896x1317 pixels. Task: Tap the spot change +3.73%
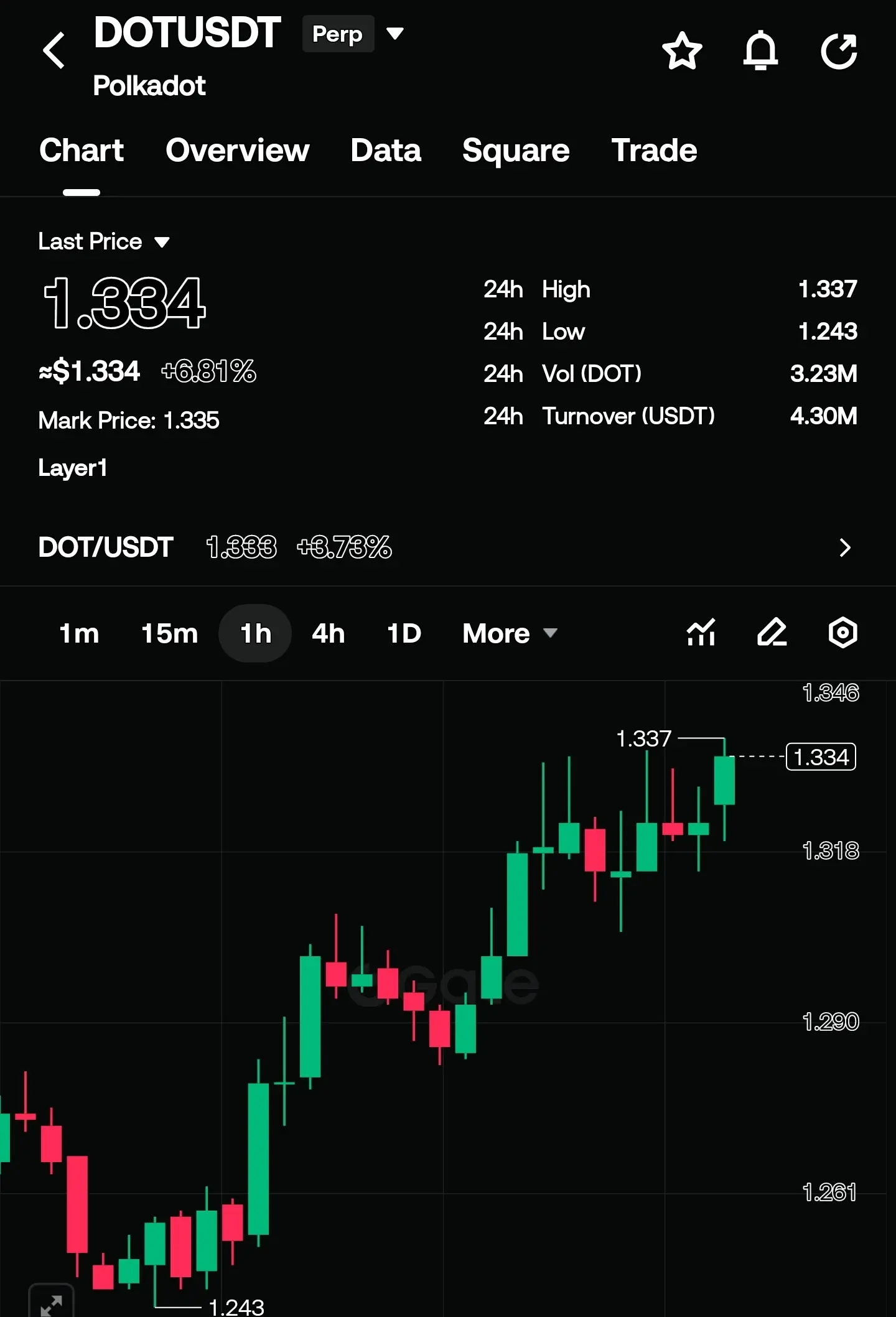[344, 547]
